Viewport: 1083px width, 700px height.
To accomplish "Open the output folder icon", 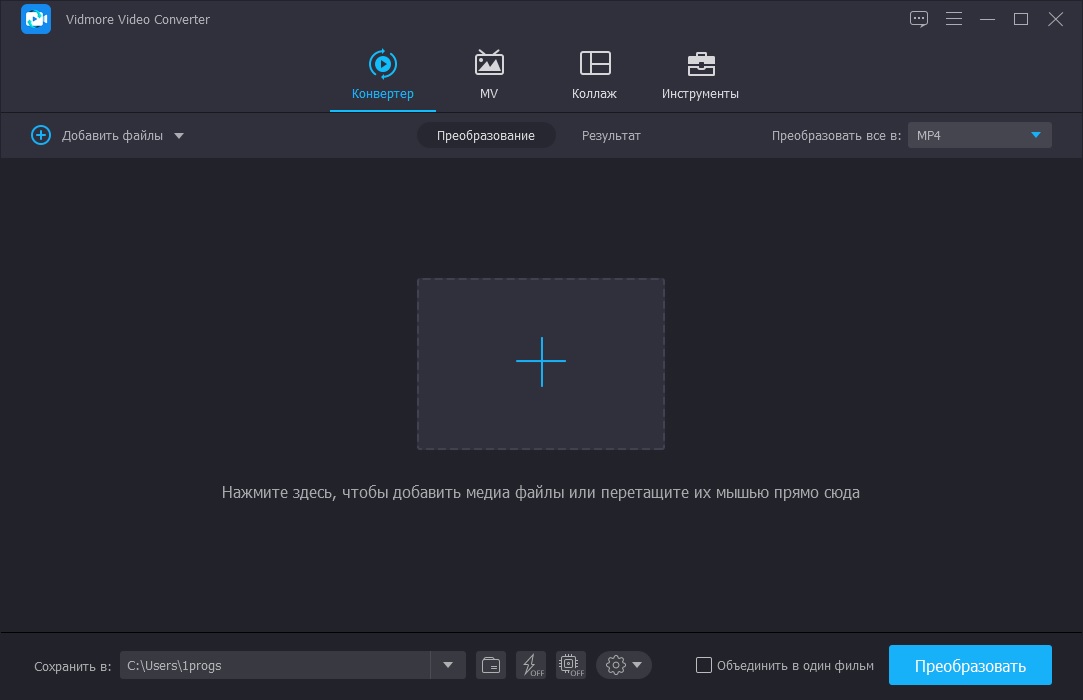I will click(490, 664).
